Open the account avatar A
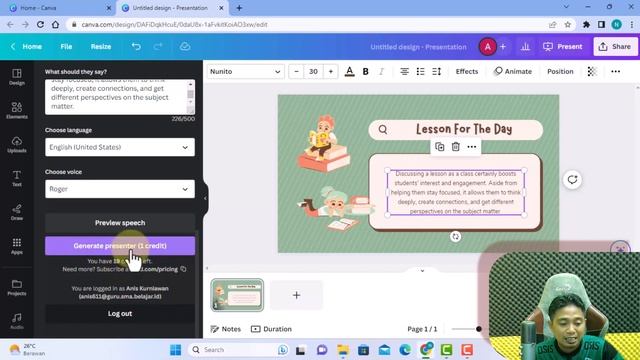640x360 pixels. (x=487, y=47)
